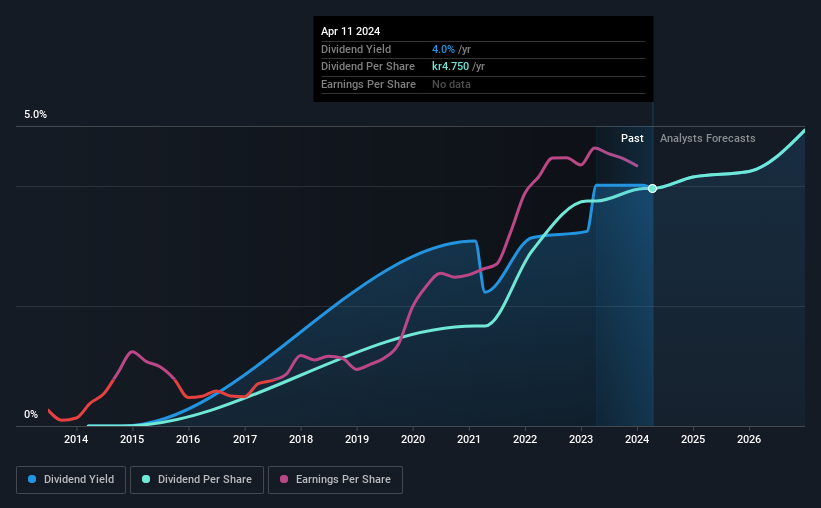Click the blue Dividend Yield legend dot
This screenshot has width=821, height=508.
click(x=32, y=479)
